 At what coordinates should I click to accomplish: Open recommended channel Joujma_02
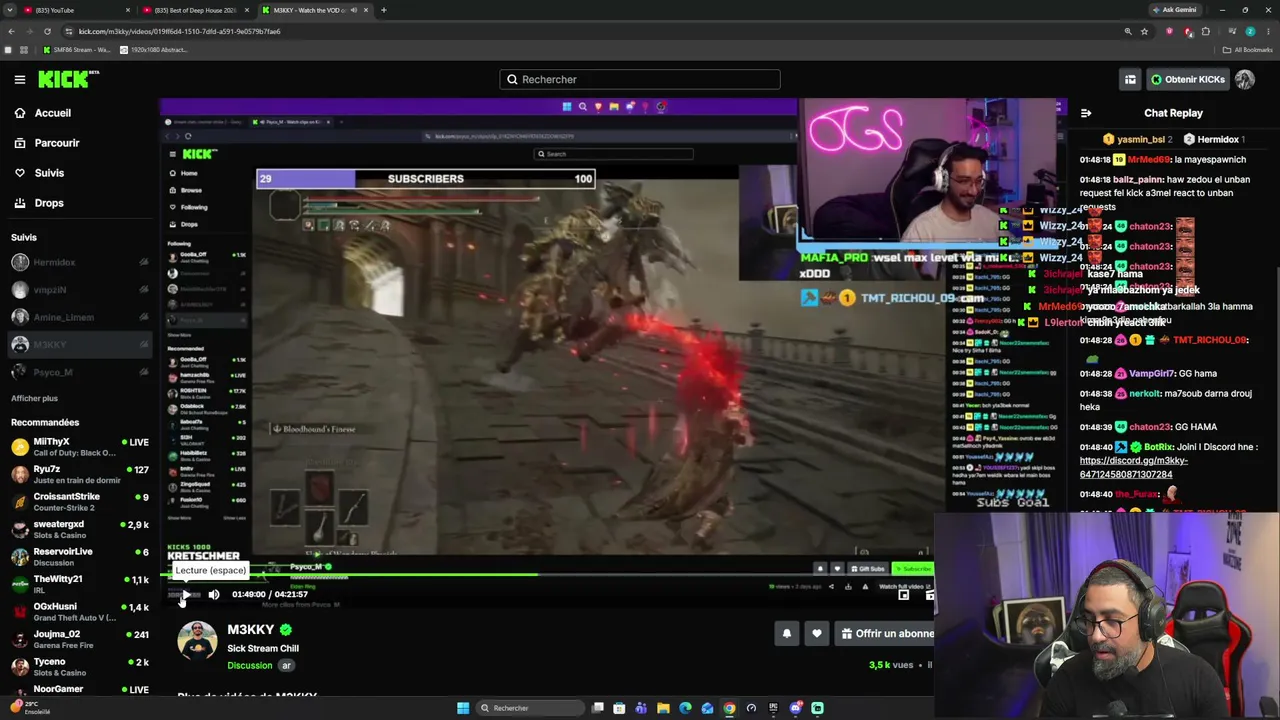(x=80, y=639)
